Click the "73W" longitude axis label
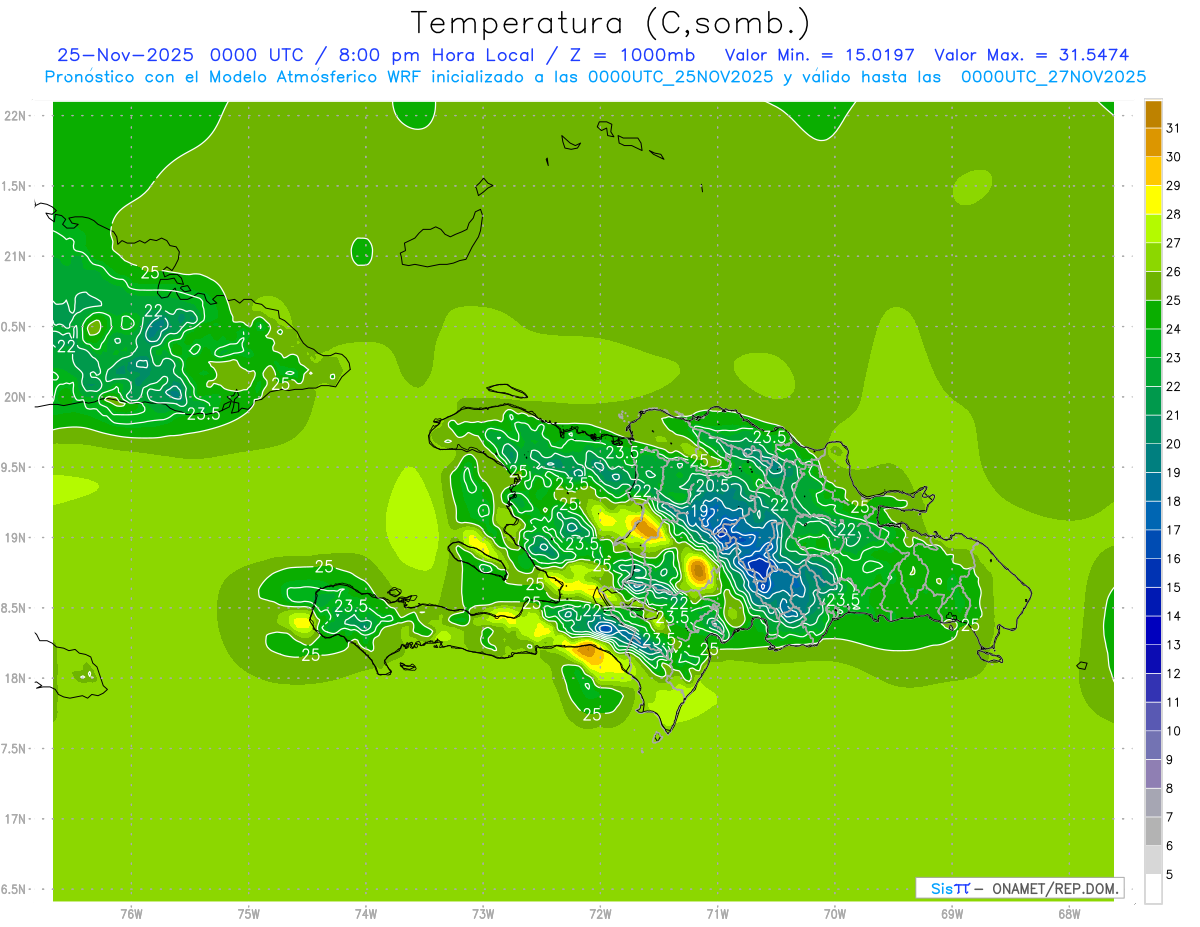The height and width of the screenshot is (927, 1200). [483, 914]
